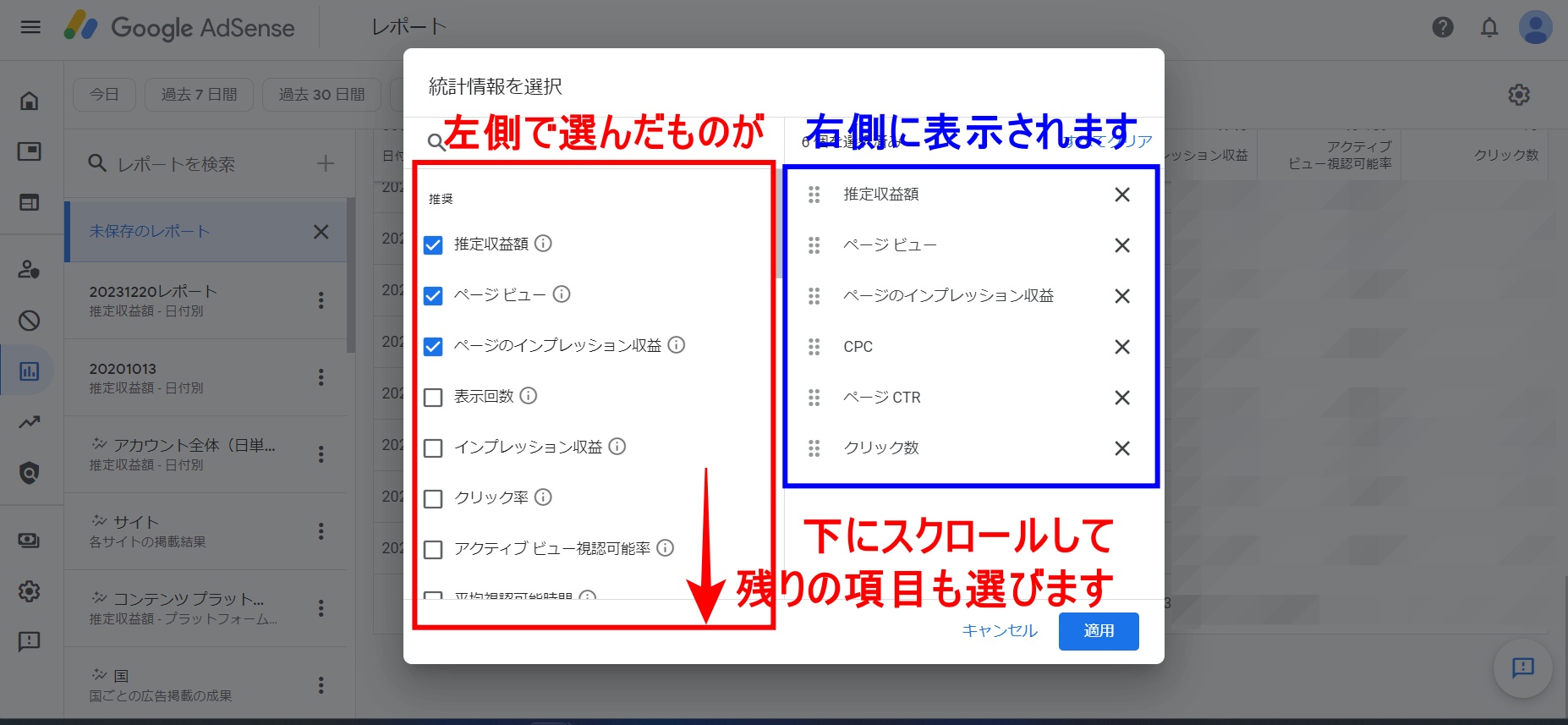Open report settings gear at top right
The image size is (1568, 725).
click(x=1519, y=95)
